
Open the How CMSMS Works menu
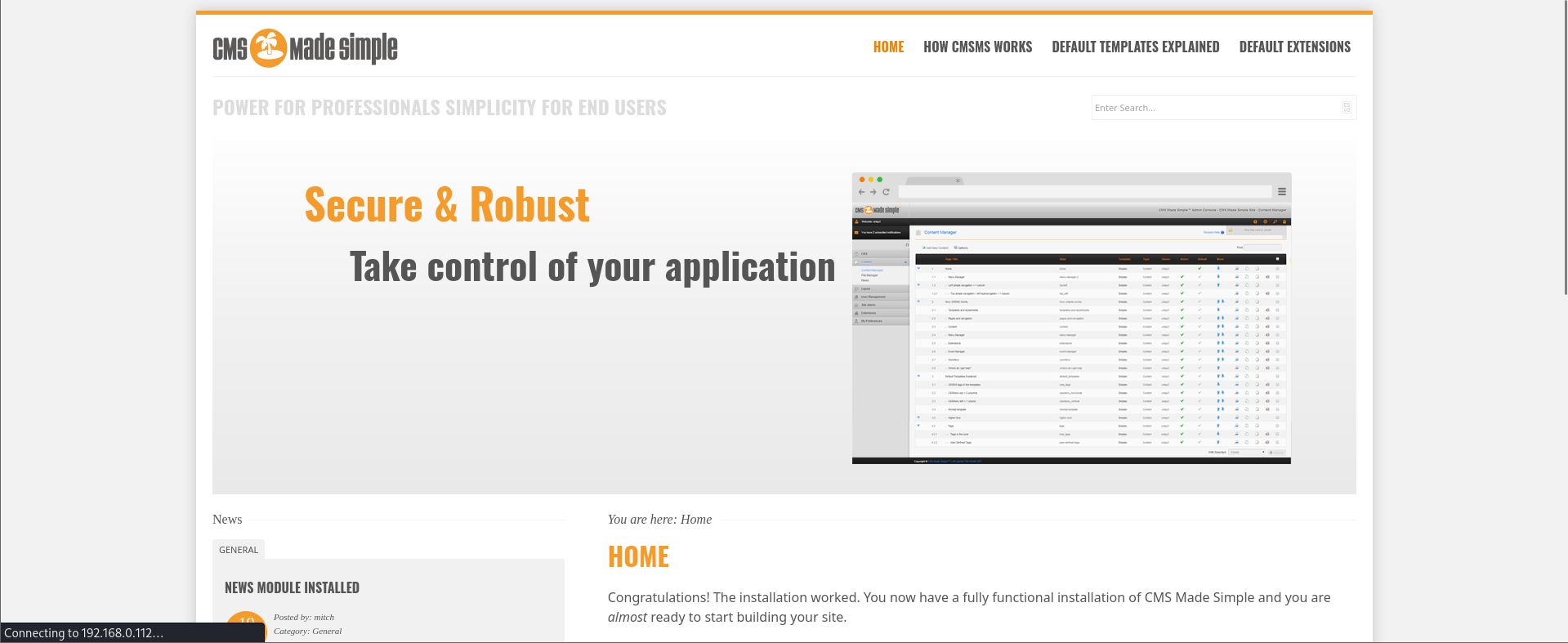point(977,47)
